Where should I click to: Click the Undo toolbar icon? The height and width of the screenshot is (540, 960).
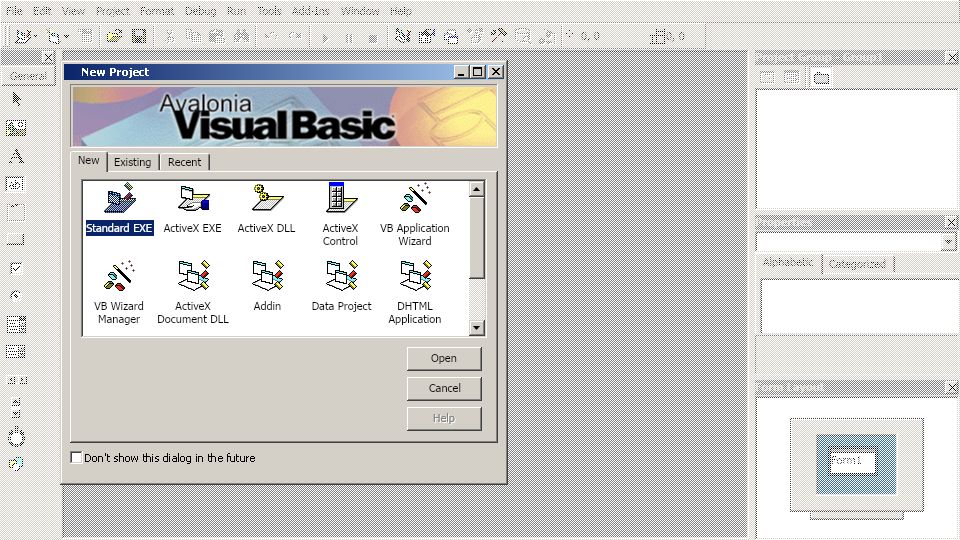tap(271, 37)
